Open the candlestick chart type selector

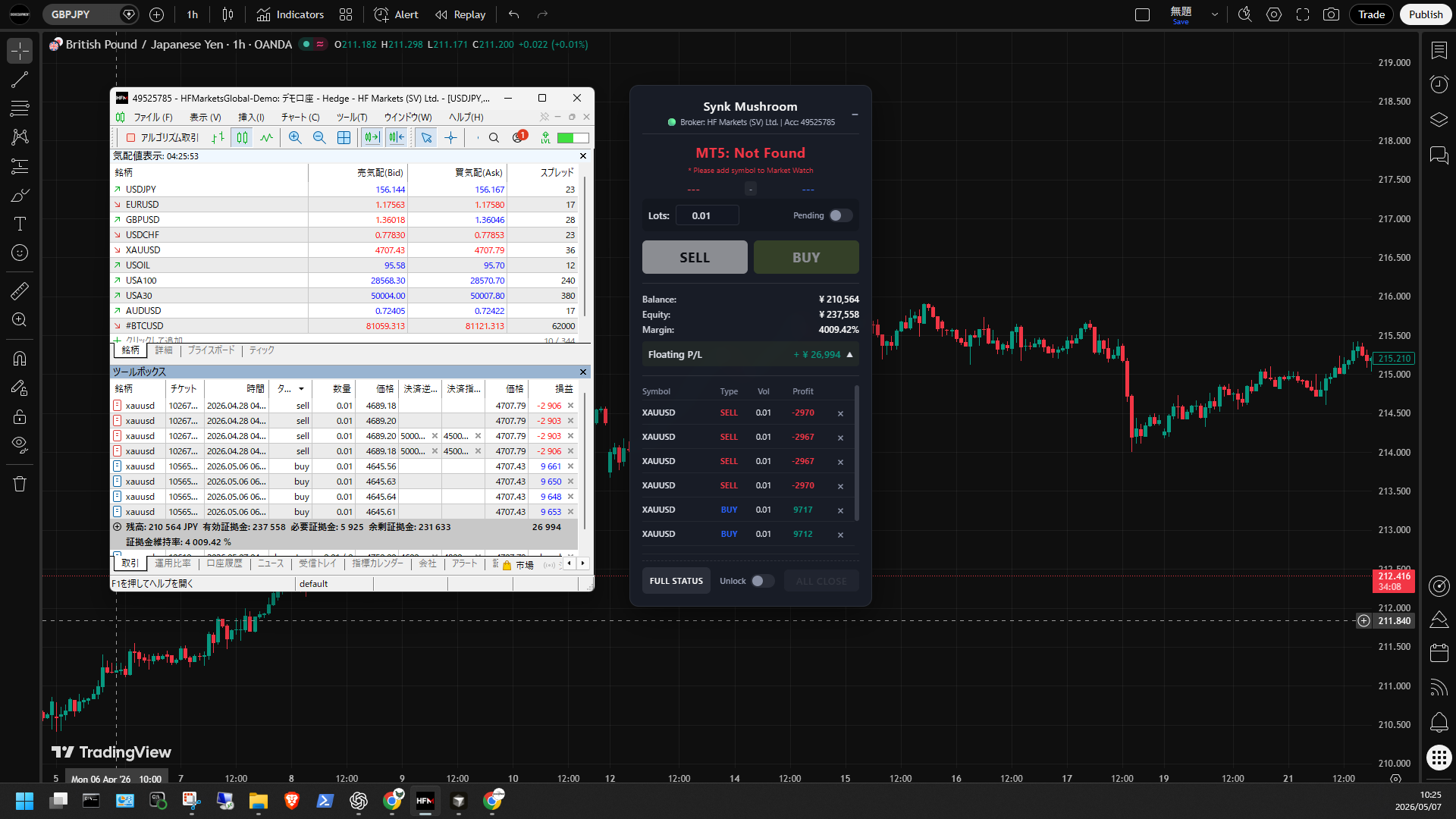(x=227, y=14)
